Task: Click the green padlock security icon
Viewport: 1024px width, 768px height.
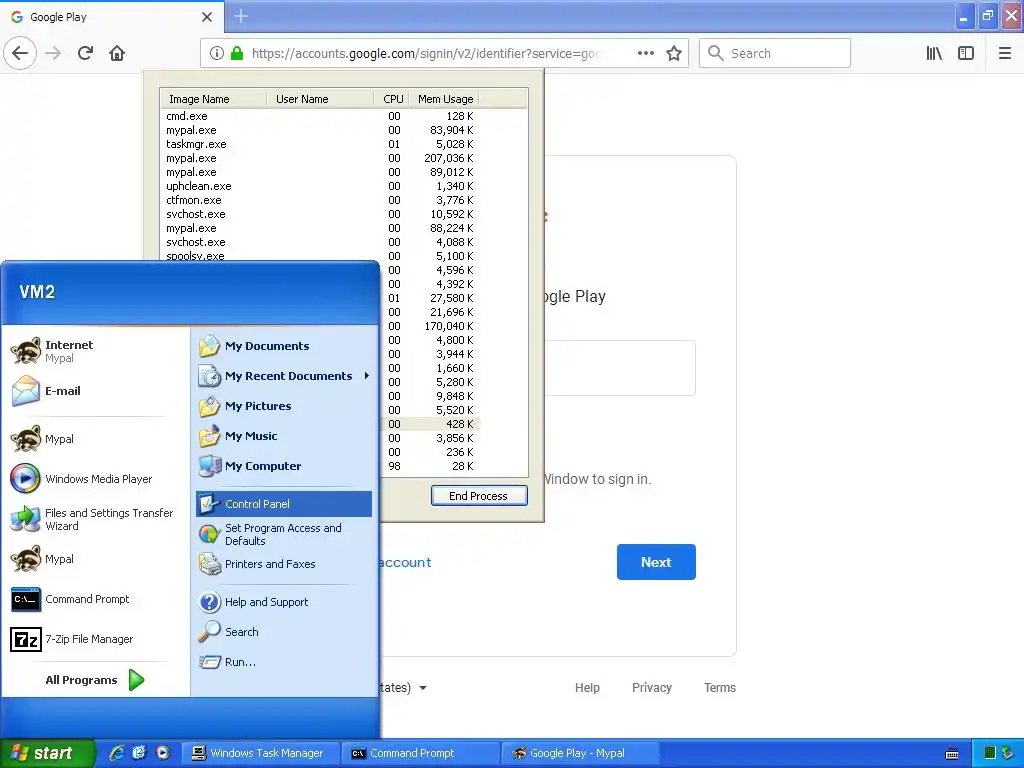Action: [x=237, y=54]
